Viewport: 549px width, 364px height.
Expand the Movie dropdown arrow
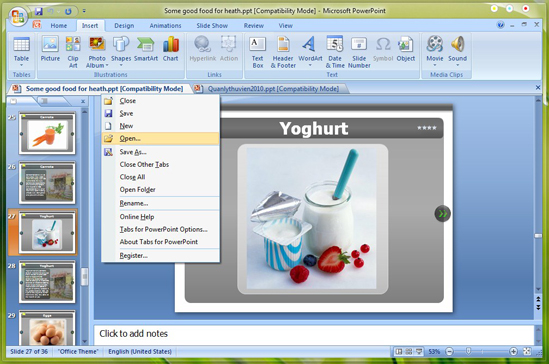435,65
